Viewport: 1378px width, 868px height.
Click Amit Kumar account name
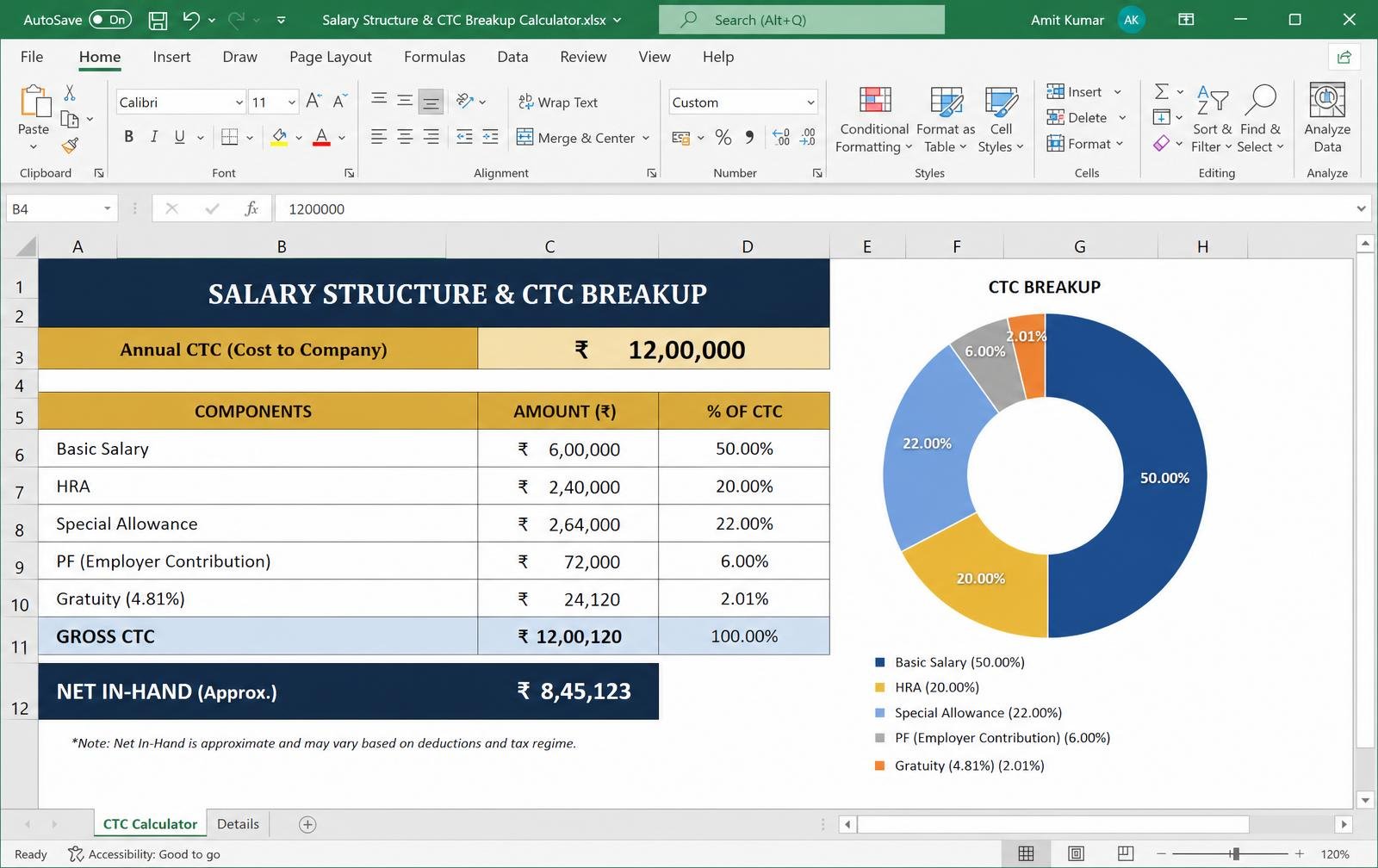click(1067, 20)
